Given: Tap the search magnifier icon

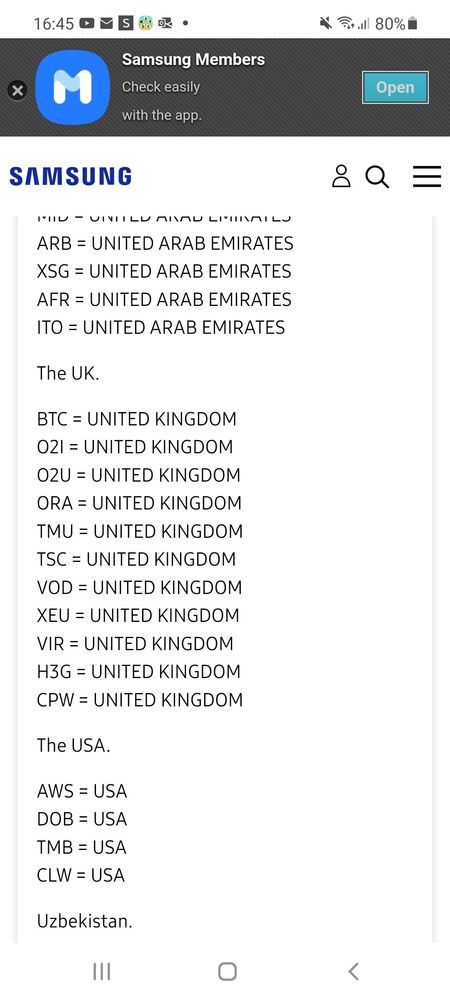Looking at the screenshot, I should click(x=377, y=176).
